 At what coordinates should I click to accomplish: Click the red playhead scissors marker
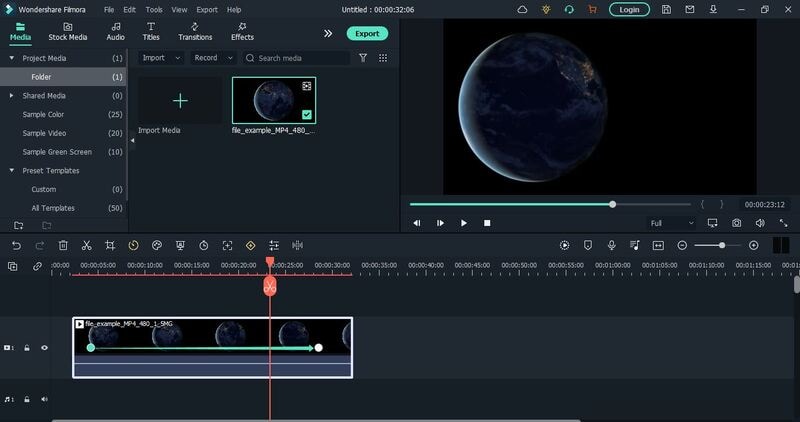point(270,286)
